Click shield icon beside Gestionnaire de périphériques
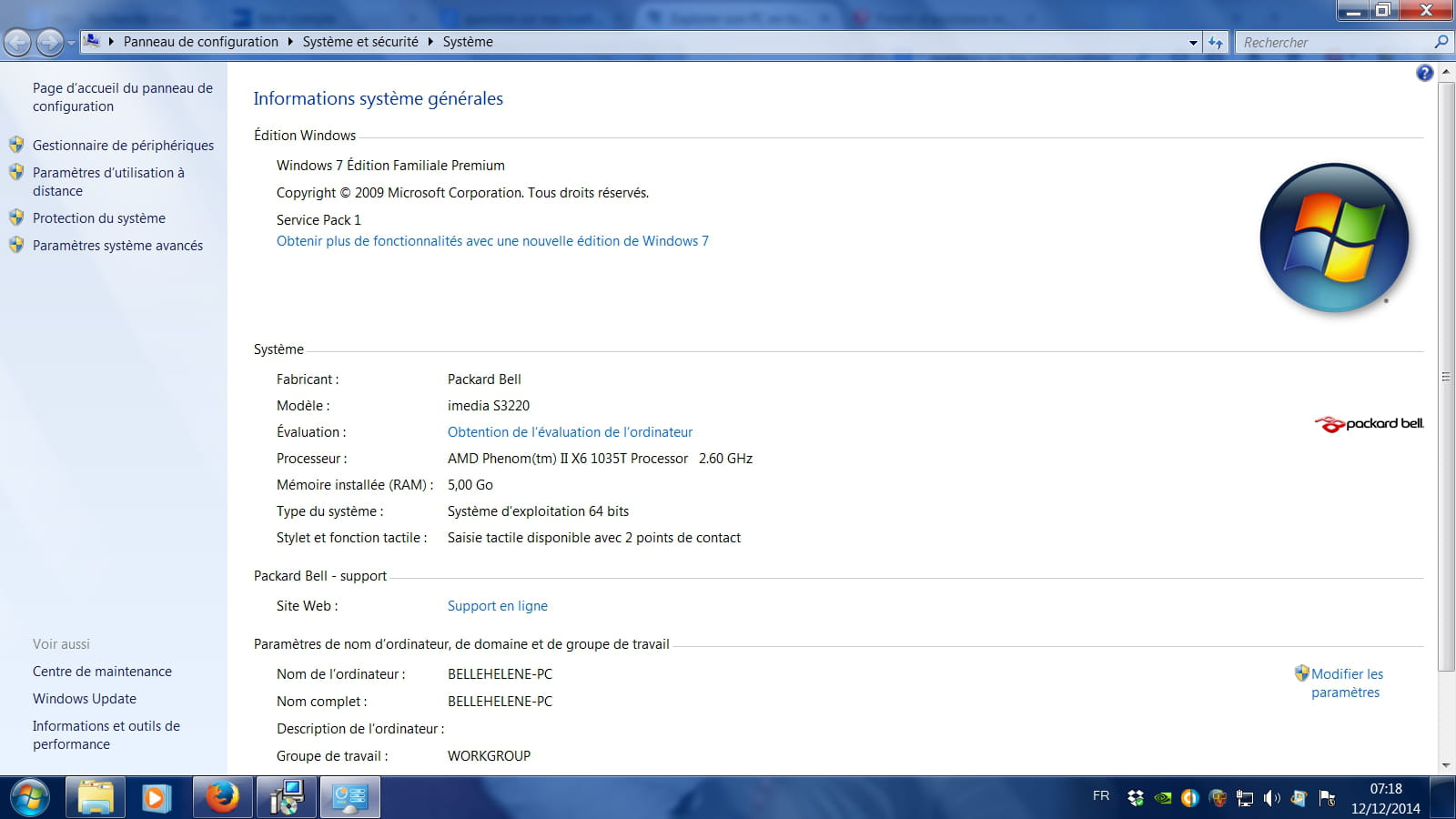Viewport: 1456px width, 819px height. (x=16, y=145)
